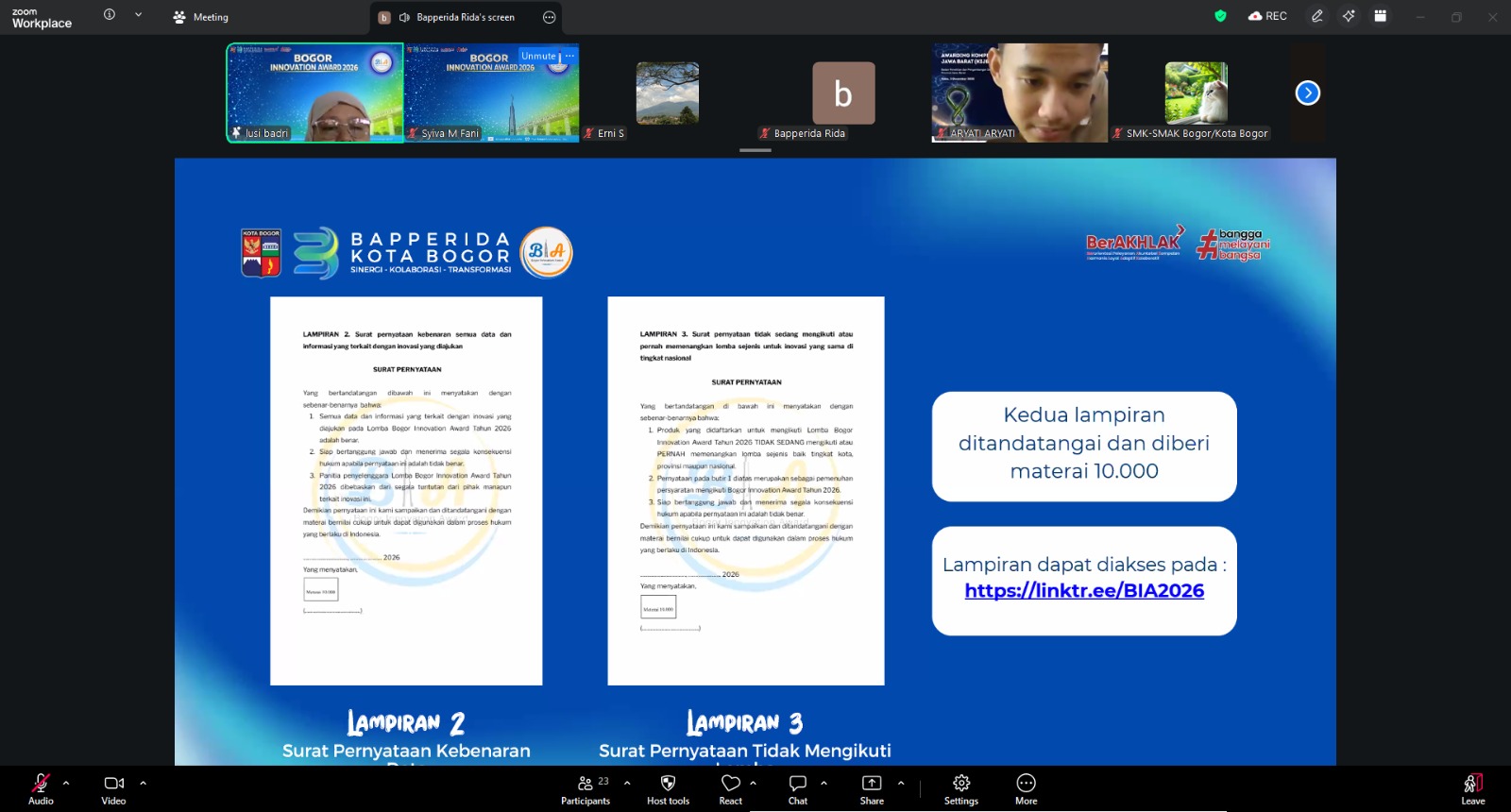The image size is (1511, 812).
Task: Expand the Chat options caret
Action: pyautogui.click(x=823, y=783)
